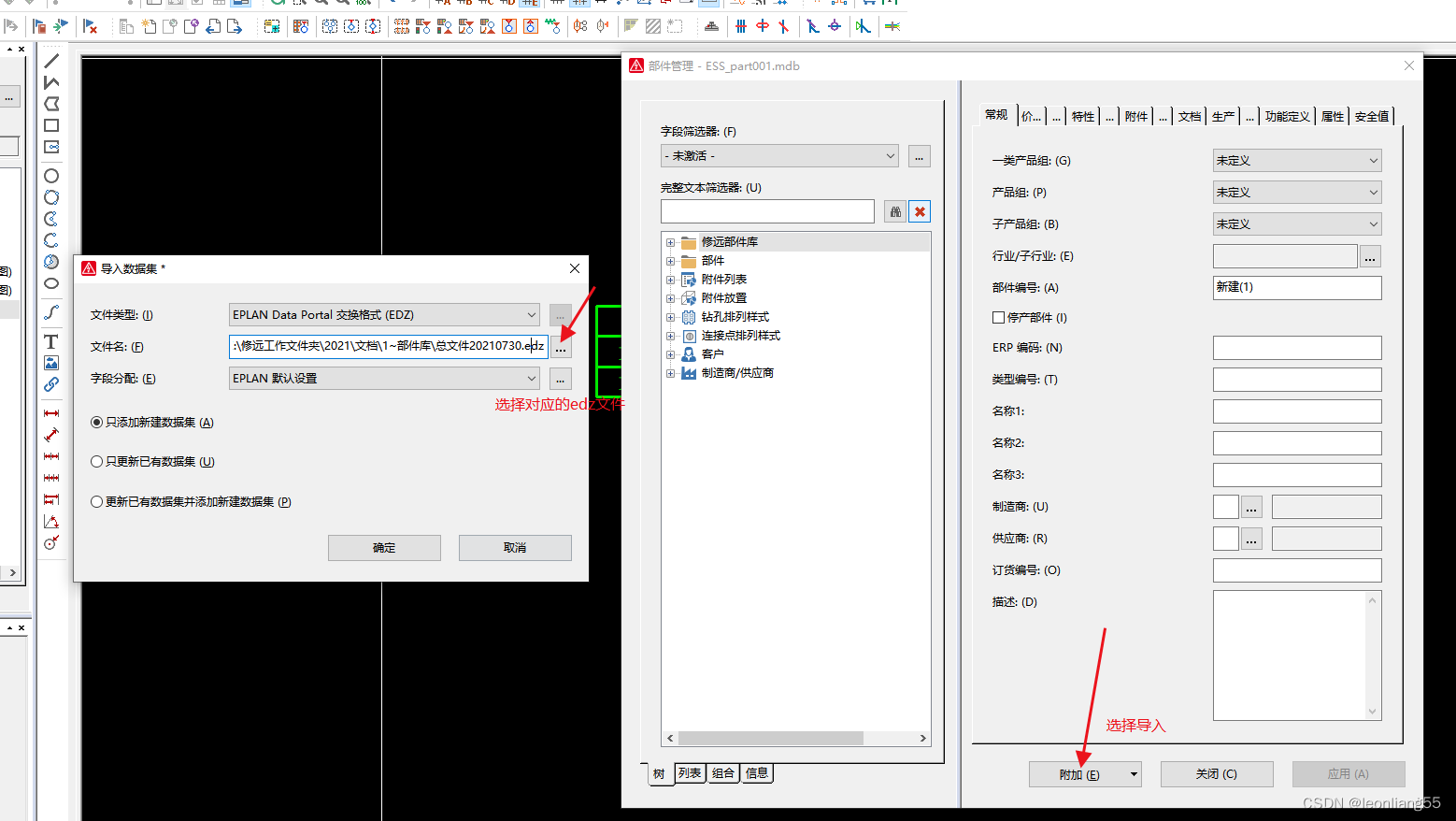Select the Rectangle drawing tool
The width and height of the screenshot is (1456, 821).
coord(51,125)
